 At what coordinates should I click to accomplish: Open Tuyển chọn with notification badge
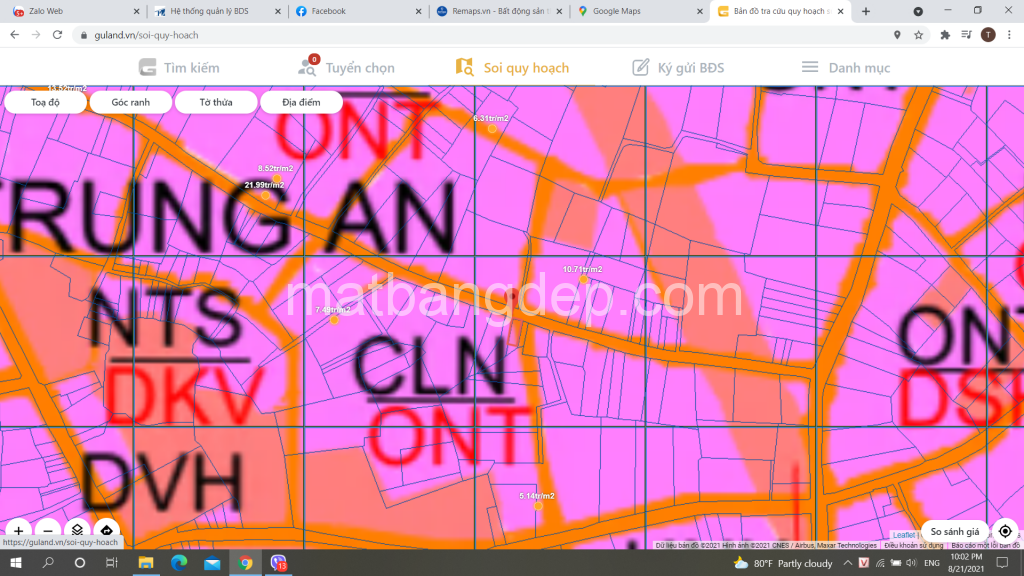(346, 67)
